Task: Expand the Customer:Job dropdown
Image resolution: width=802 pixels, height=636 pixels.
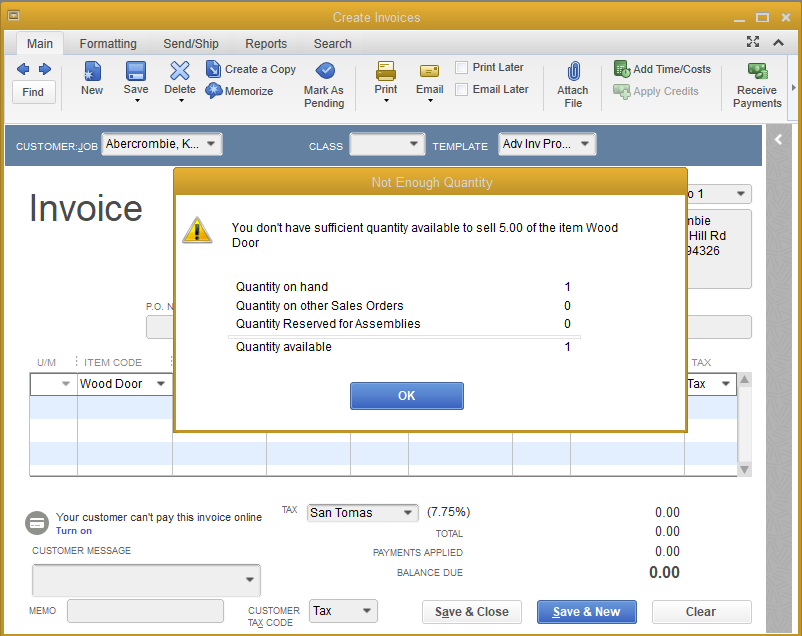Action: click(x=210, y=144)
